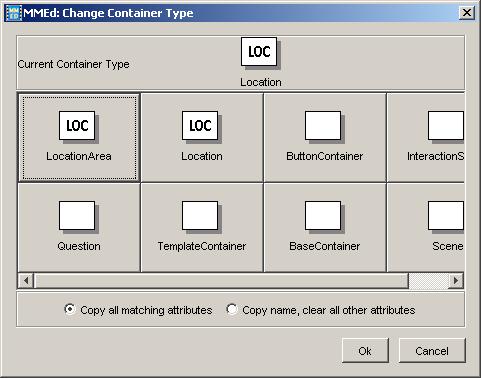Screen dimensions: 481x378
Task: Click the 'Current Container Type' label
Action: click(74, 64)
